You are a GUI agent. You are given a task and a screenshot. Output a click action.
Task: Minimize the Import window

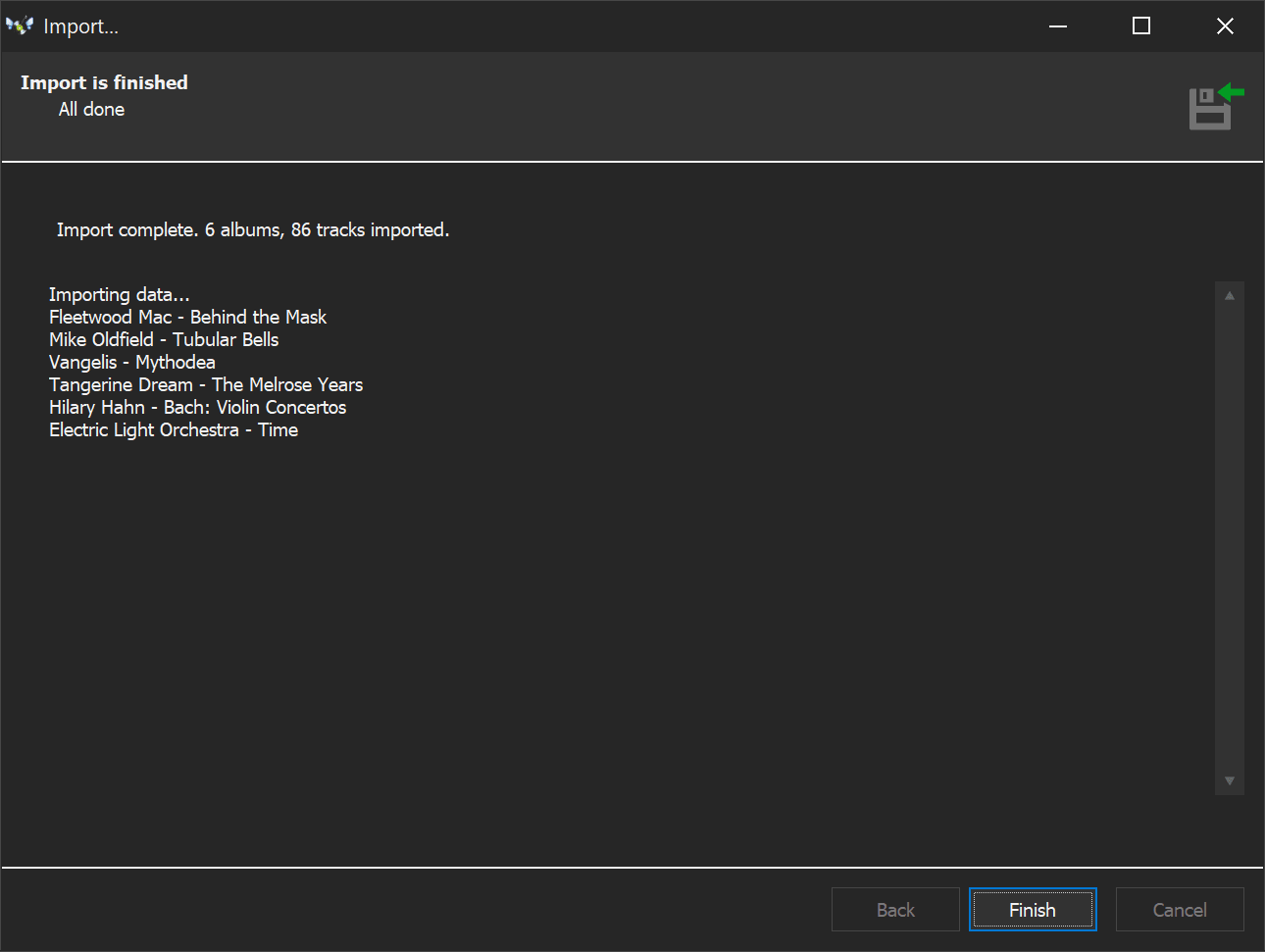(x=1058, y=26)
